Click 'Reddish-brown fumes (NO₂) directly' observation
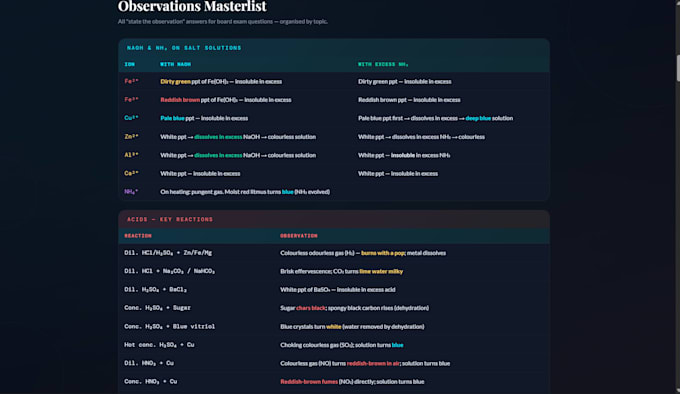Viewport: 680px width, 394px height. (x=352, y=381)
